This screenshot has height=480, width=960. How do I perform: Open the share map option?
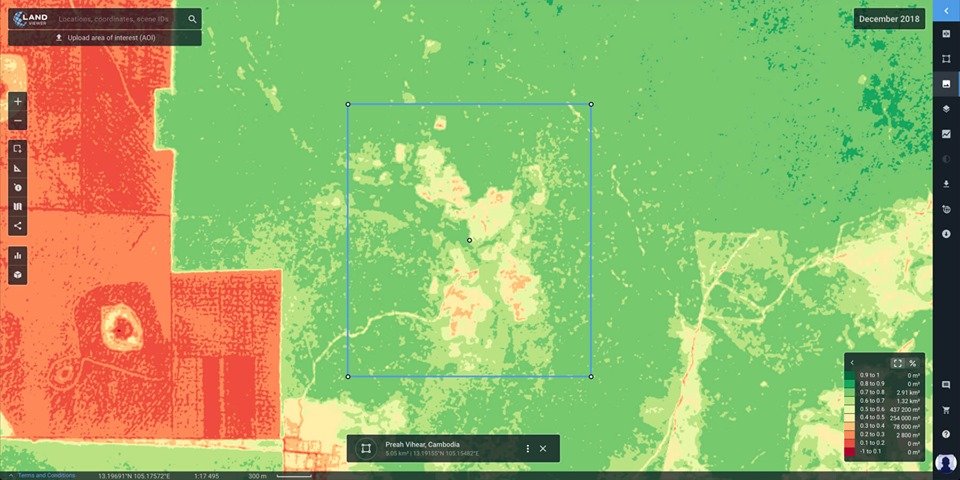coord(18,226)
